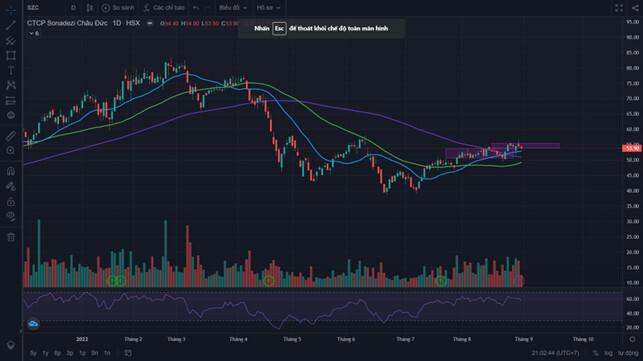
Task: Click the undo arrow
Action: 196,8
